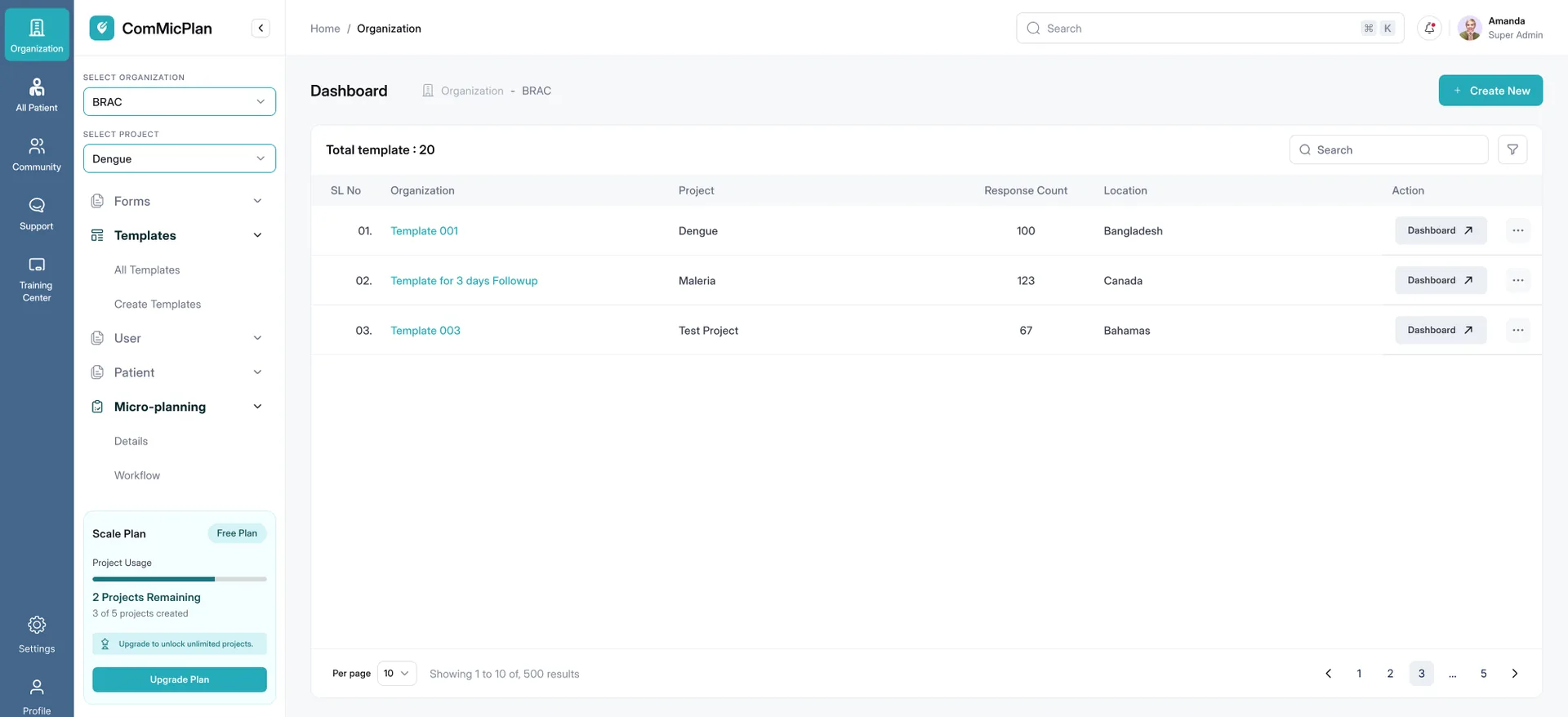1568x717 pixels.
Task: Focus the global Search field at top
Action: 1209,29
